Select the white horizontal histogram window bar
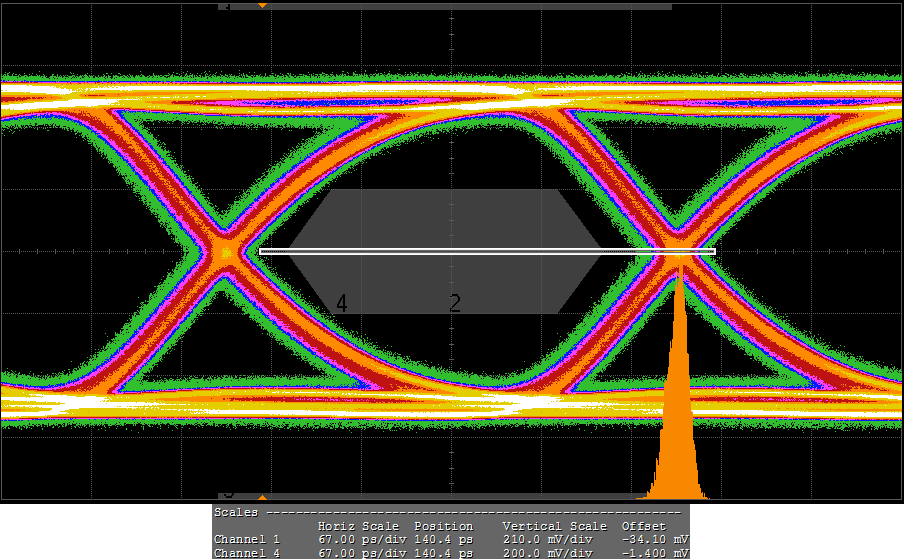 tap(487, 251)
